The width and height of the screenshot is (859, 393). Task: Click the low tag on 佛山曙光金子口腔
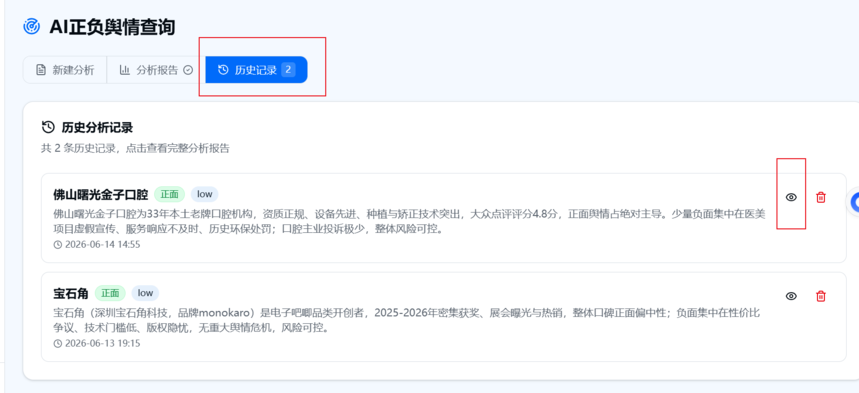coord(204,195)
